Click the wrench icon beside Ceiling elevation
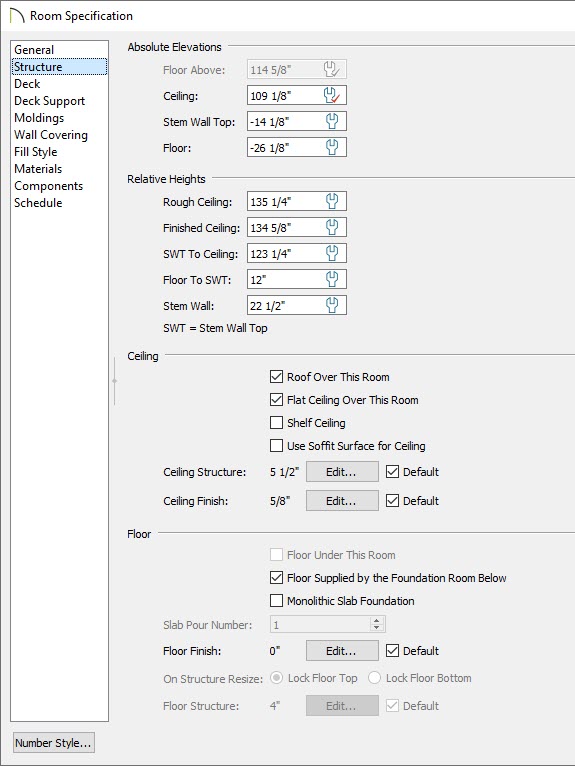The width and height of the screenshot is (575, 766). tap(332, 95)
